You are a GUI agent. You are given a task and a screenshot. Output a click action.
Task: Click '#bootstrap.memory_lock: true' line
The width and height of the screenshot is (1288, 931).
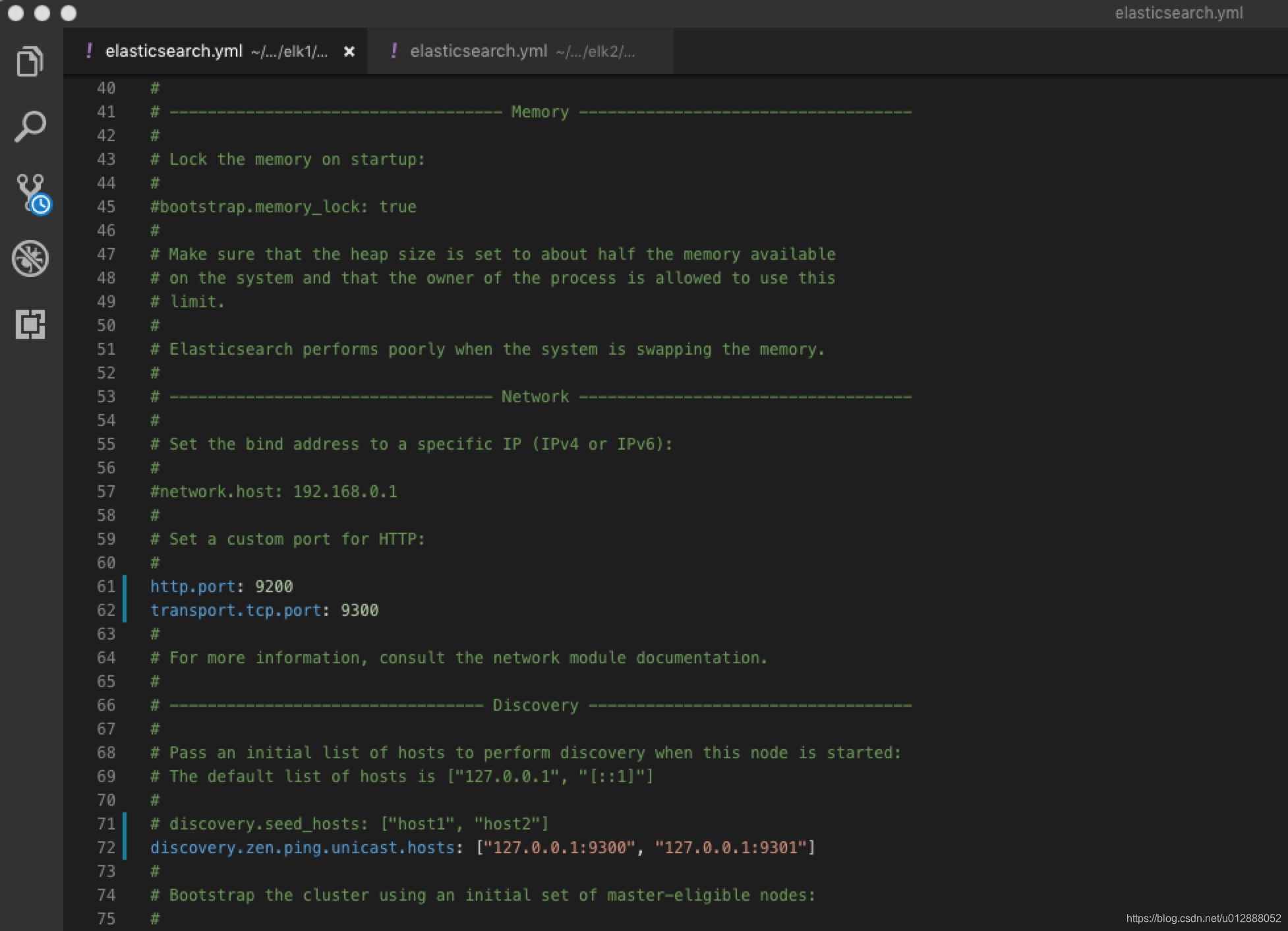point(283,206)
